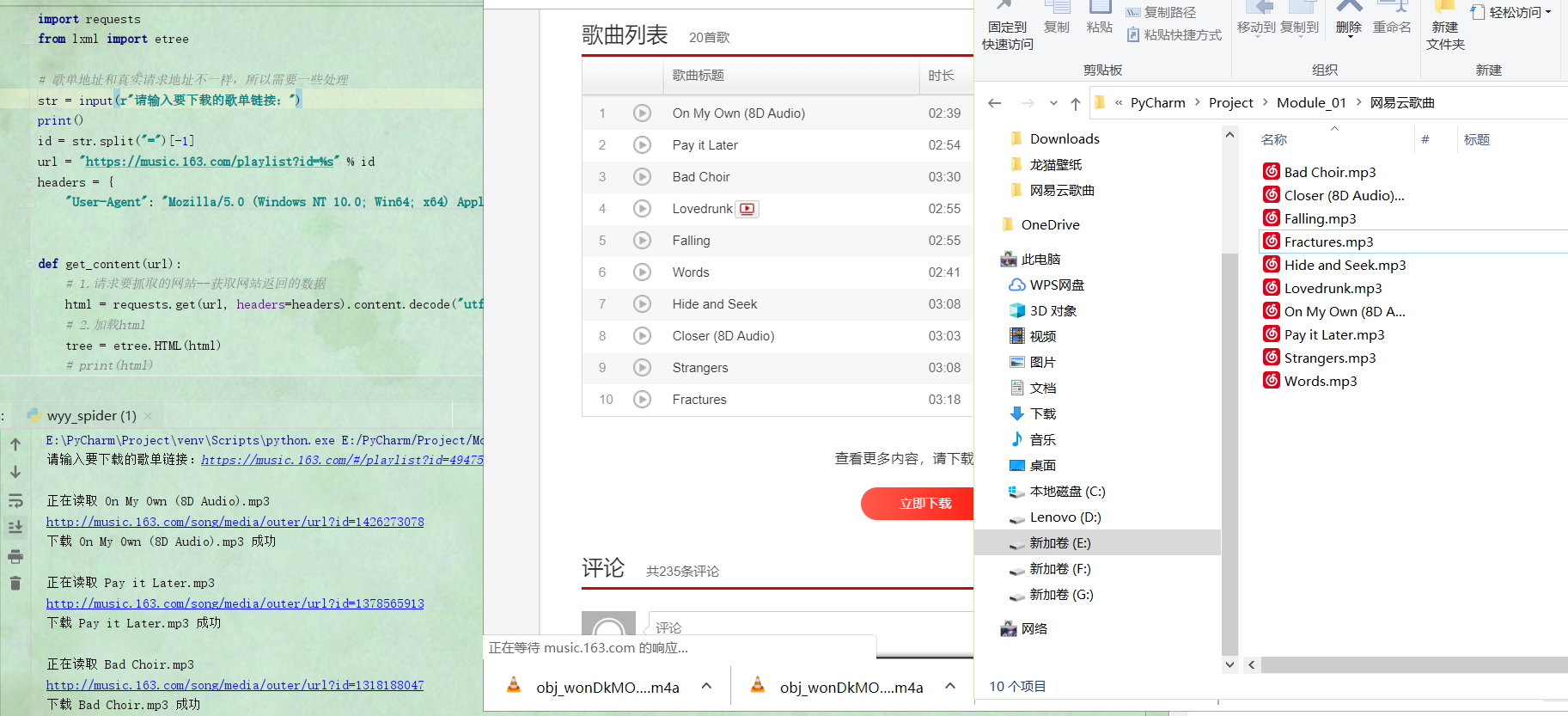
Task: Click the print icon in run panel
Action: 15,557
